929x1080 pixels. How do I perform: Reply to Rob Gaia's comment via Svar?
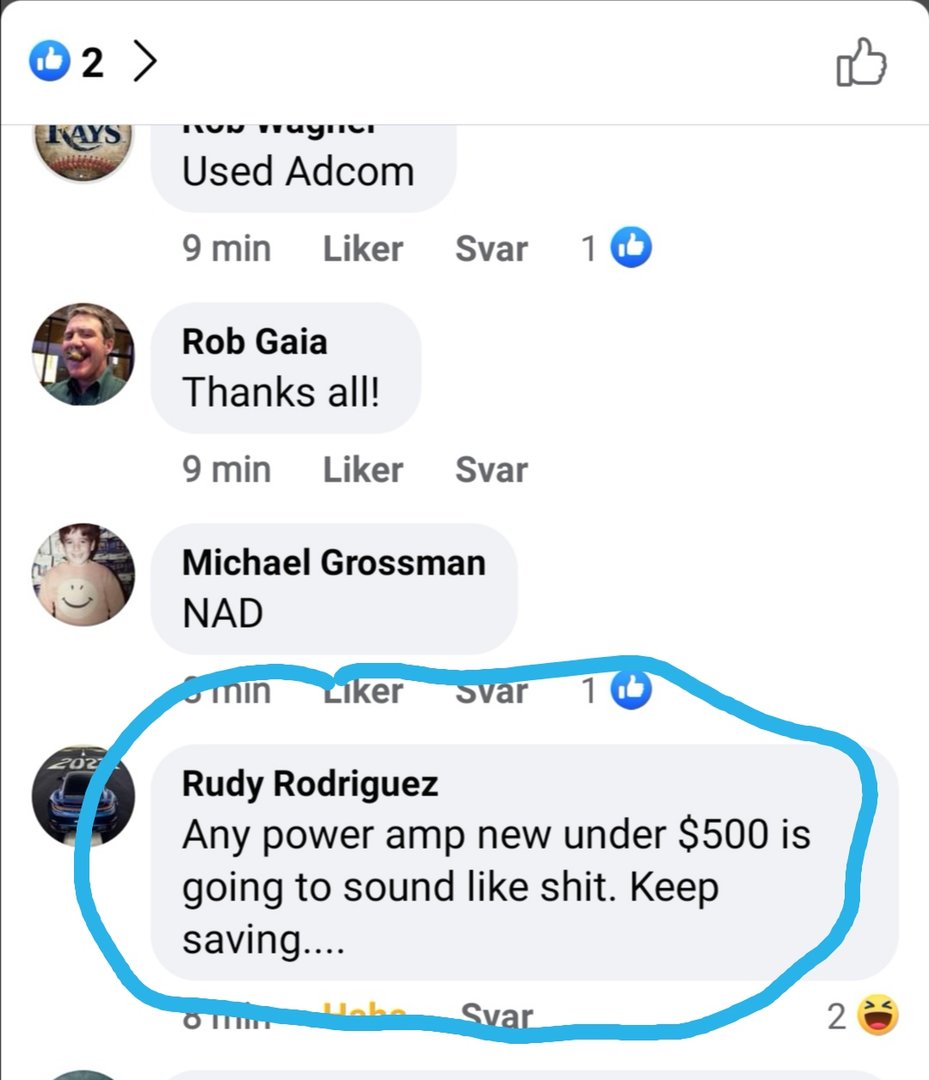(491, 470)
